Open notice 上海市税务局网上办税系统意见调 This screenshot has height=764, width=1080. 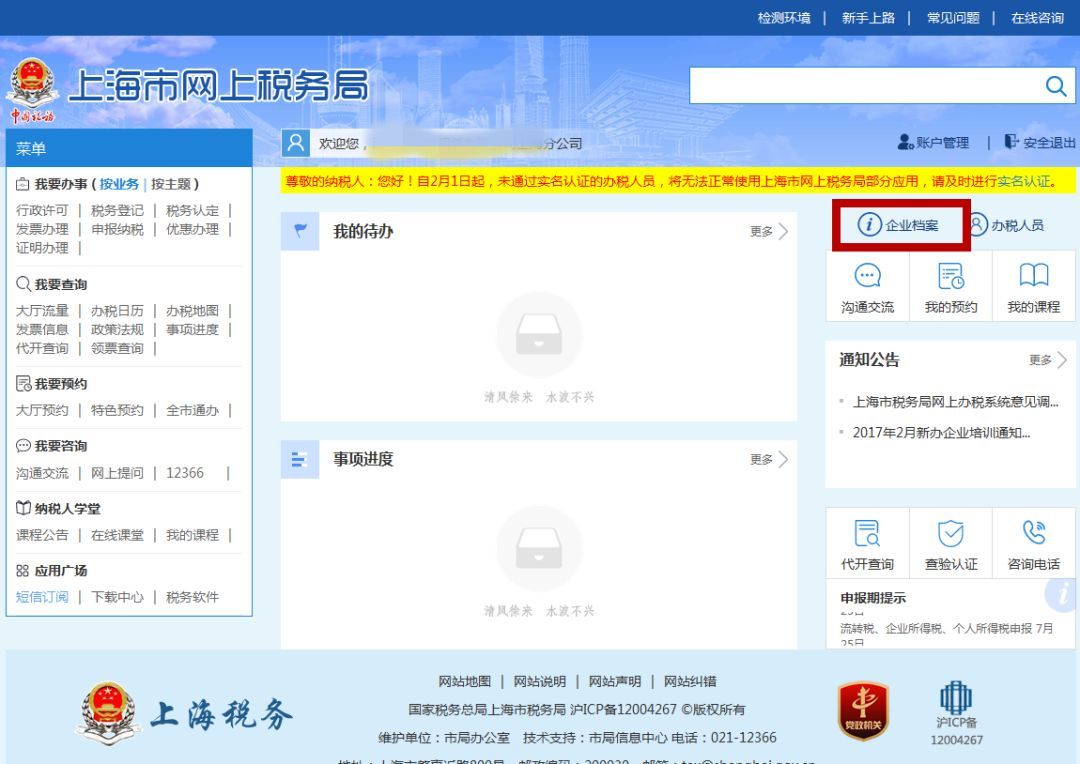tap(955, 402)
